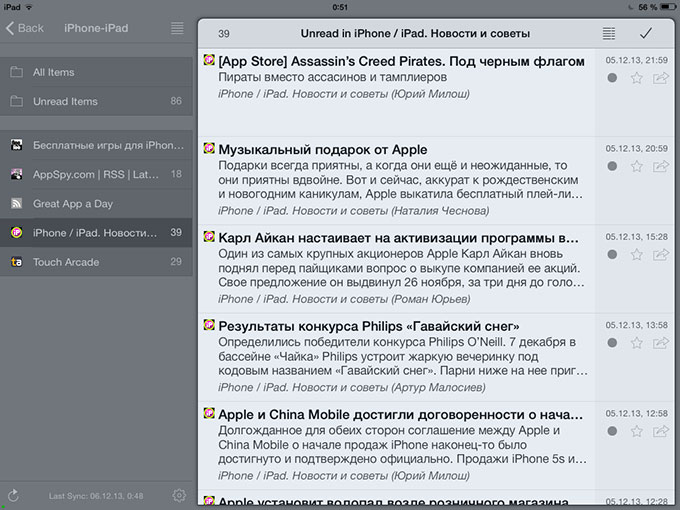The image size is (680, 510).
Task: Toggle read dot for Карл Айкан article
Action: pos(612,255)
